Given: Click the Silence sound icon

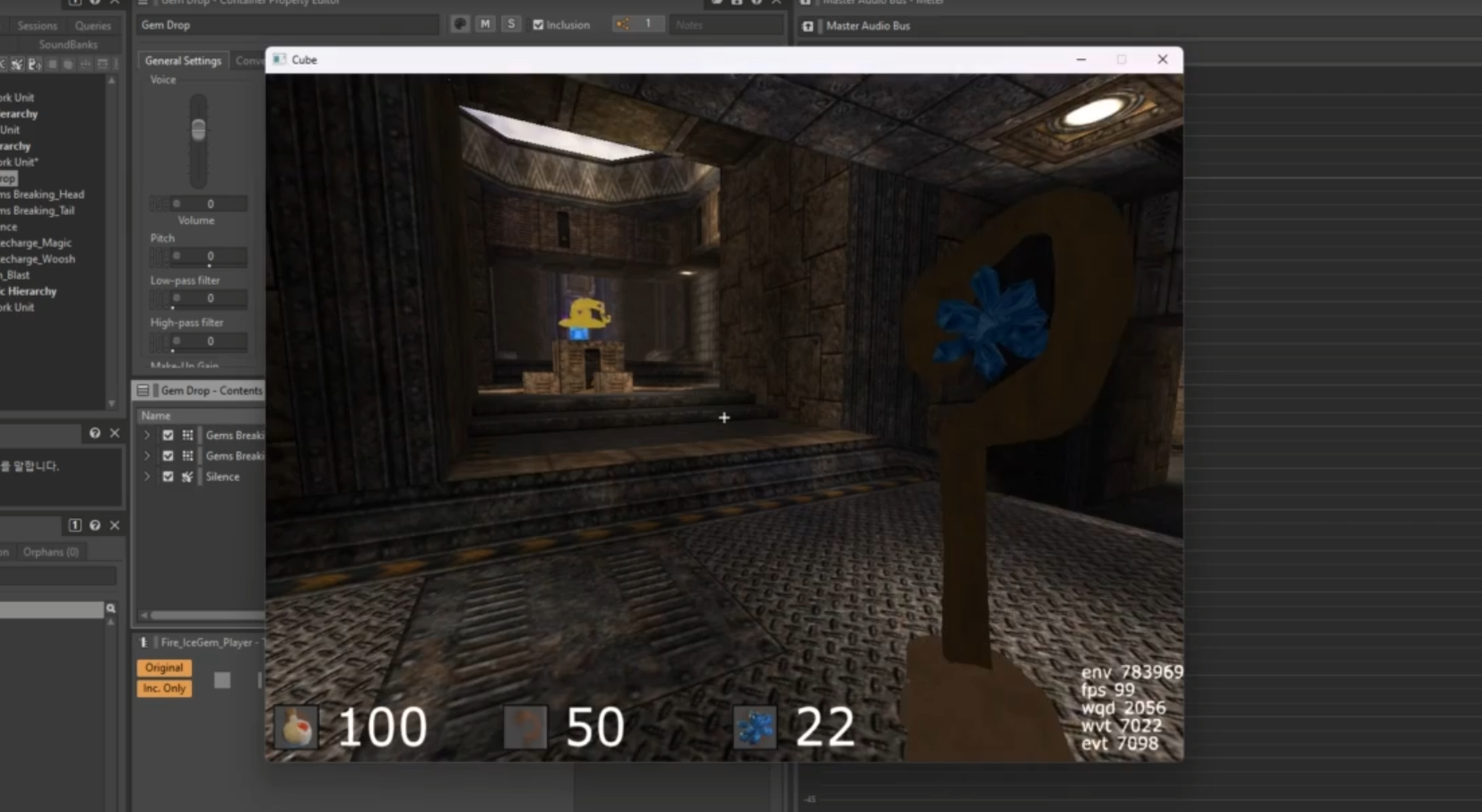Looking at the screenshot, I should click(187, 477).
